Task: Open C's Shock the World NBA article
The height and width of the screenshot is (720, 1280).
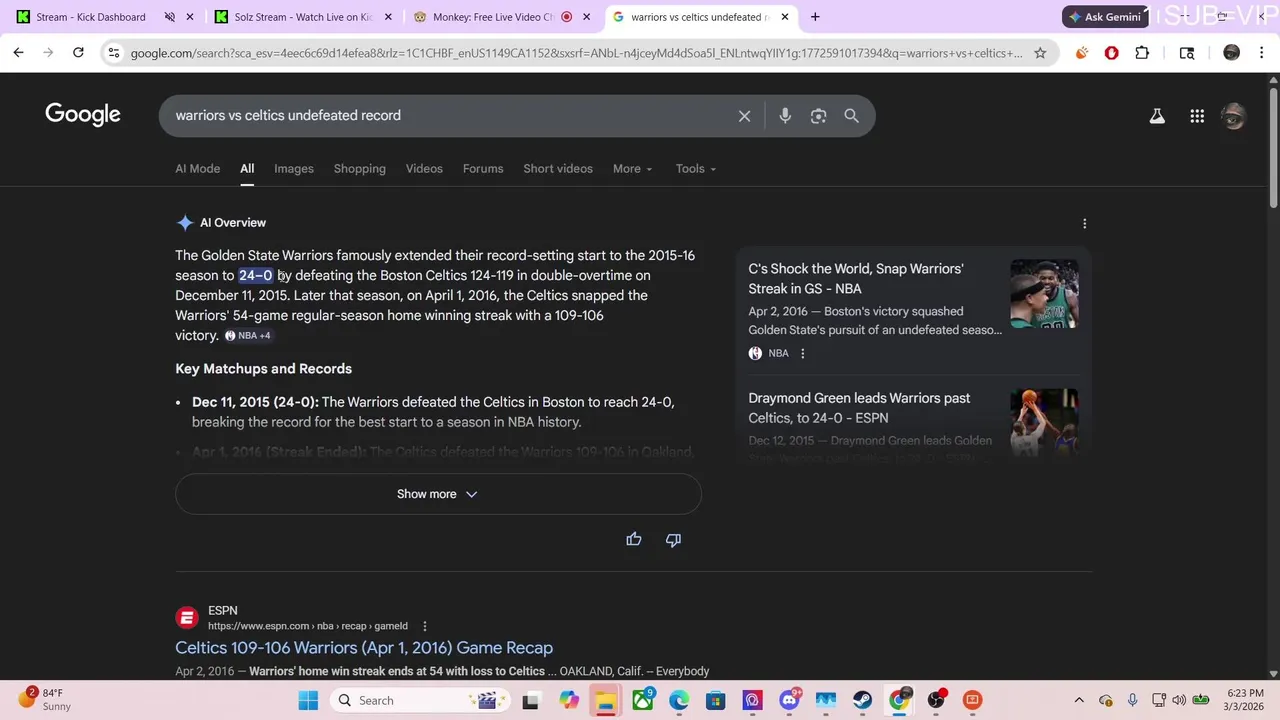Action: 856,279
